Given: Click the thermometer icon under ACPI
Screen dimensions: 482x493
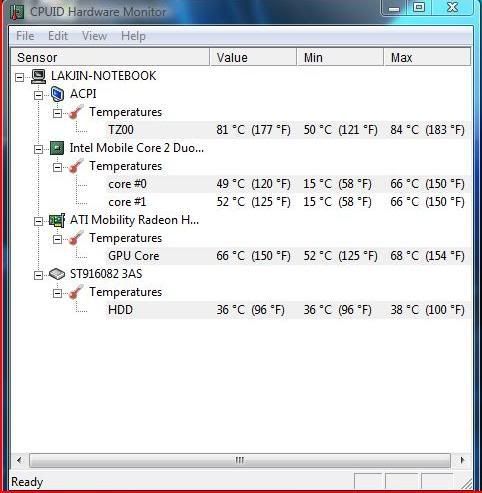Looking at the screenshot, I should [x=76, y=112].
